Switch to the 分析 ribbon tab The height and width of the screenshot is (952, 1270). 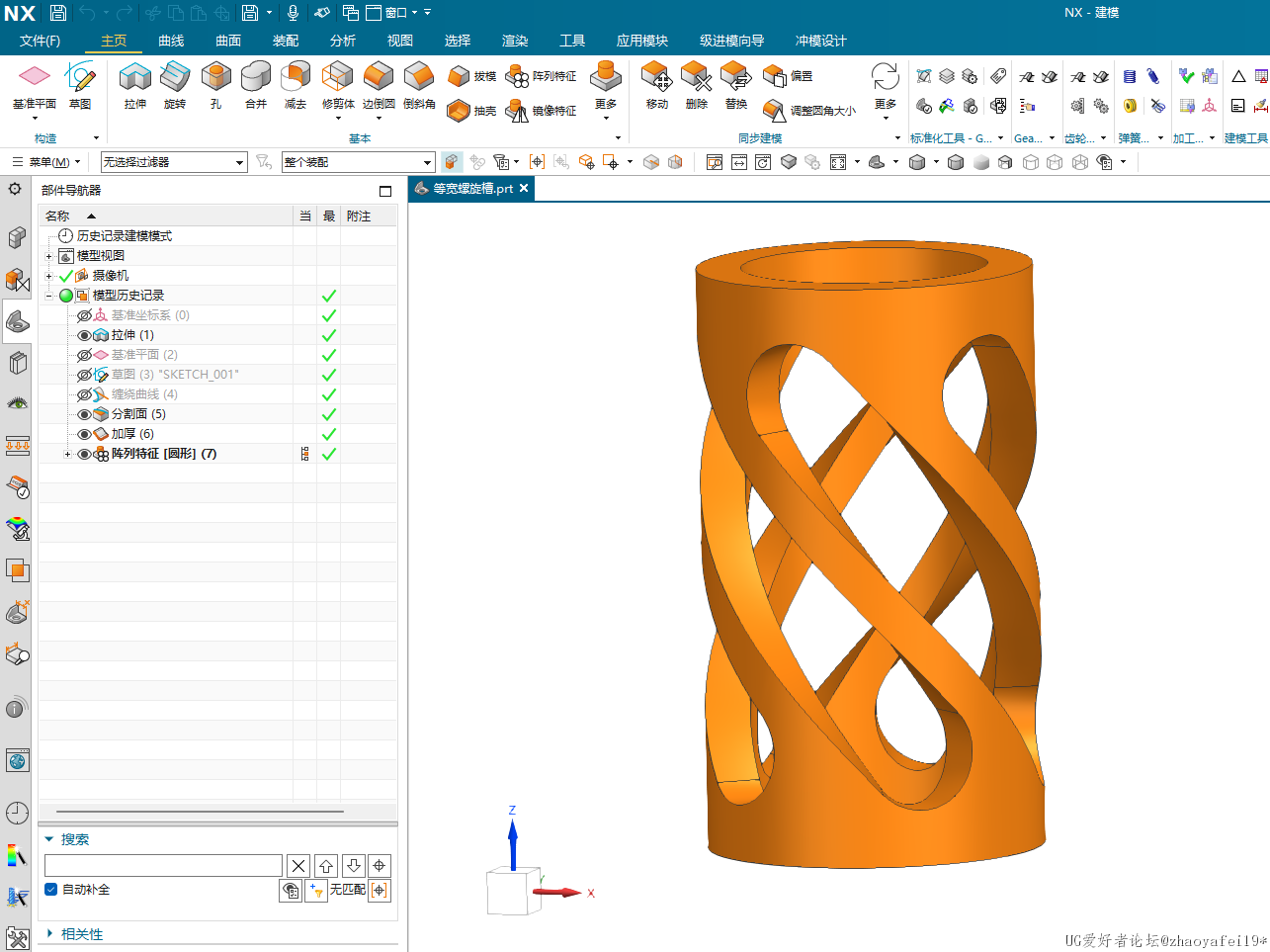click(343, 41)
